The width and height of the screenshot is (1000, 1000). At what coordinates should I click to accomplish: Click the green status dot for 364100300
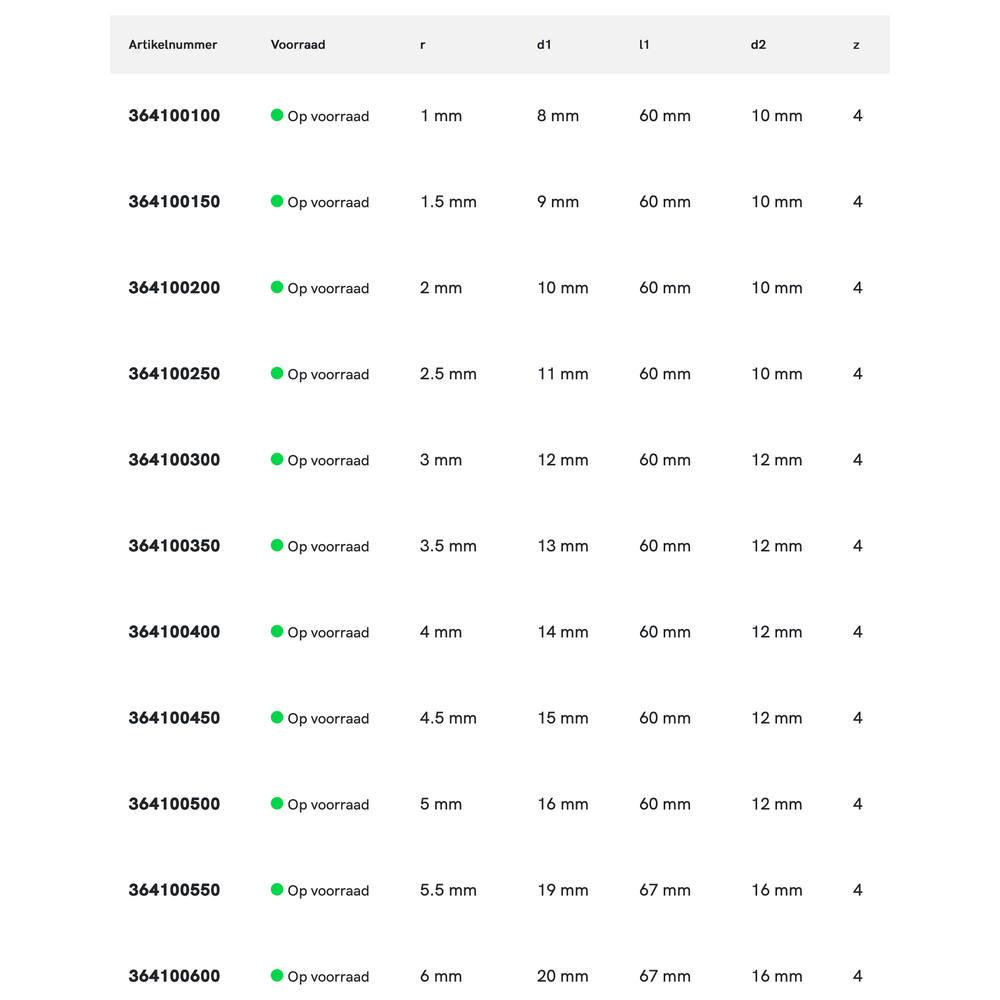[x=277, y=459]
